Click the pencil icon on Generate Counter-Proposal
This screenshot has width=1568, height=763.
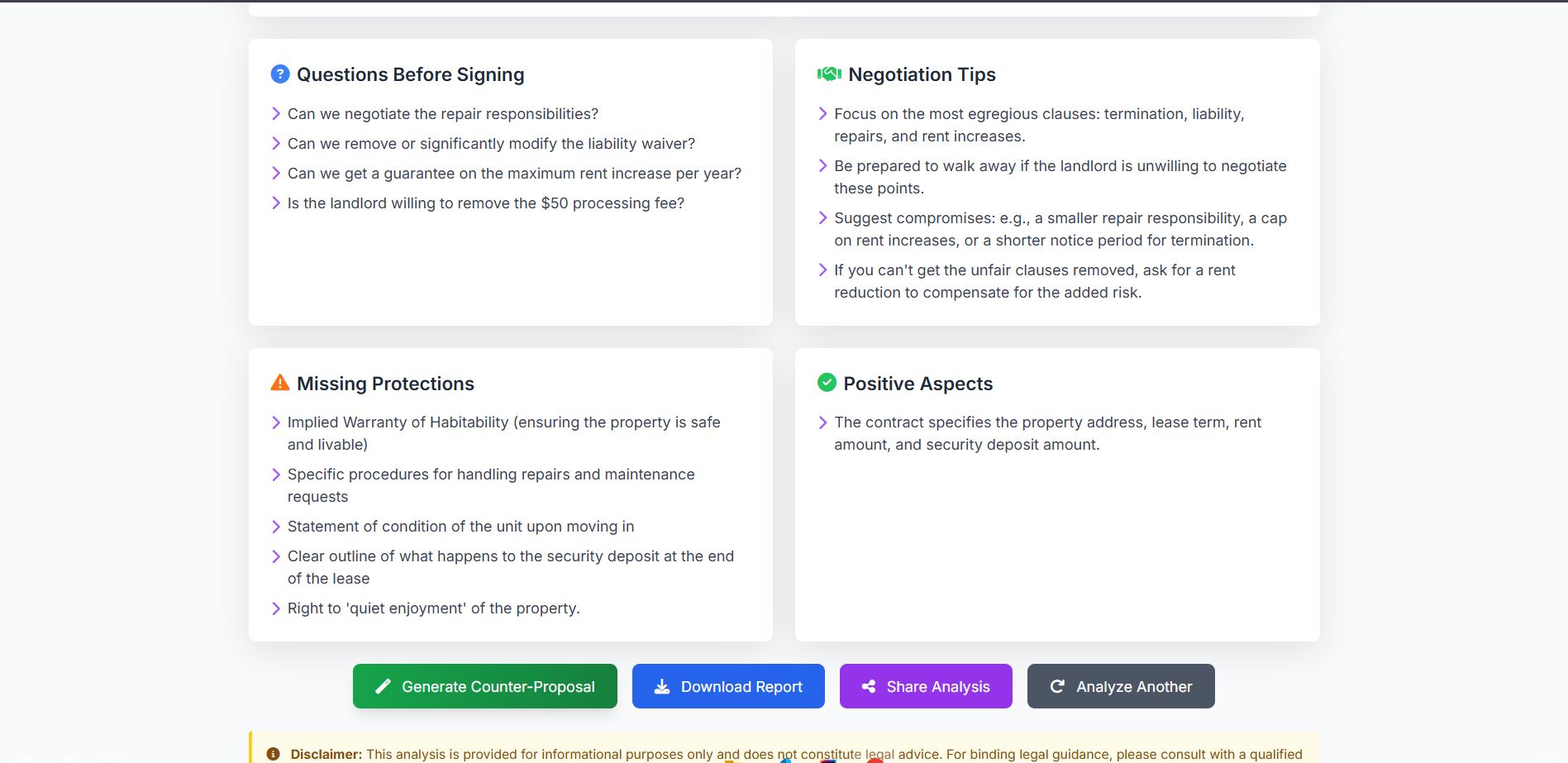(383, 687)
